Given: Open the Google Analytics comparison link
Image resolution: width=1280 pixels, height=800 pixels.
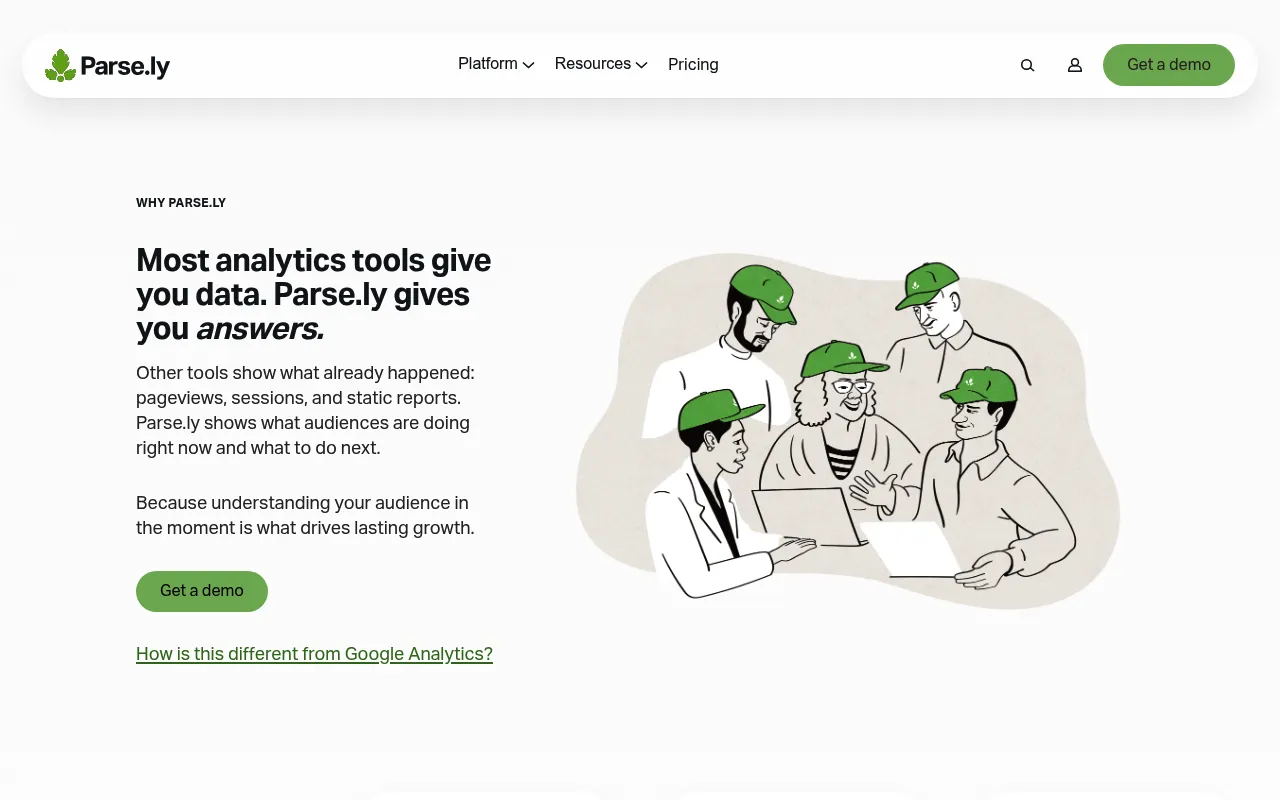Looking at the screenshot, I should point(314,654).
